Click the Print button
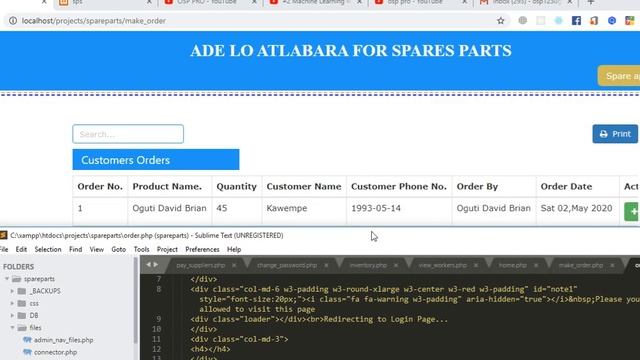640x360 pixels. point(615,134)
